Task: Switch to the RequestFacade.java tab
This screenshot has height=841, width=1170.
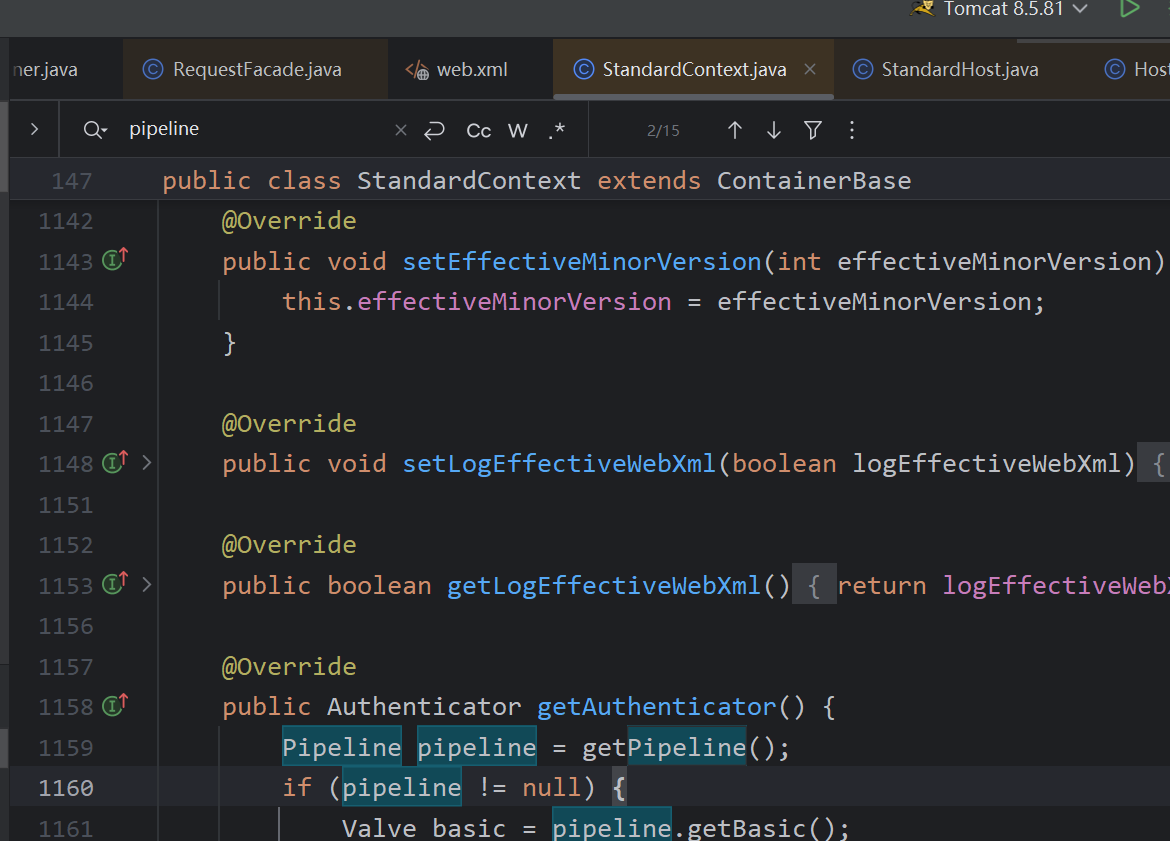Action: point(256,69)
